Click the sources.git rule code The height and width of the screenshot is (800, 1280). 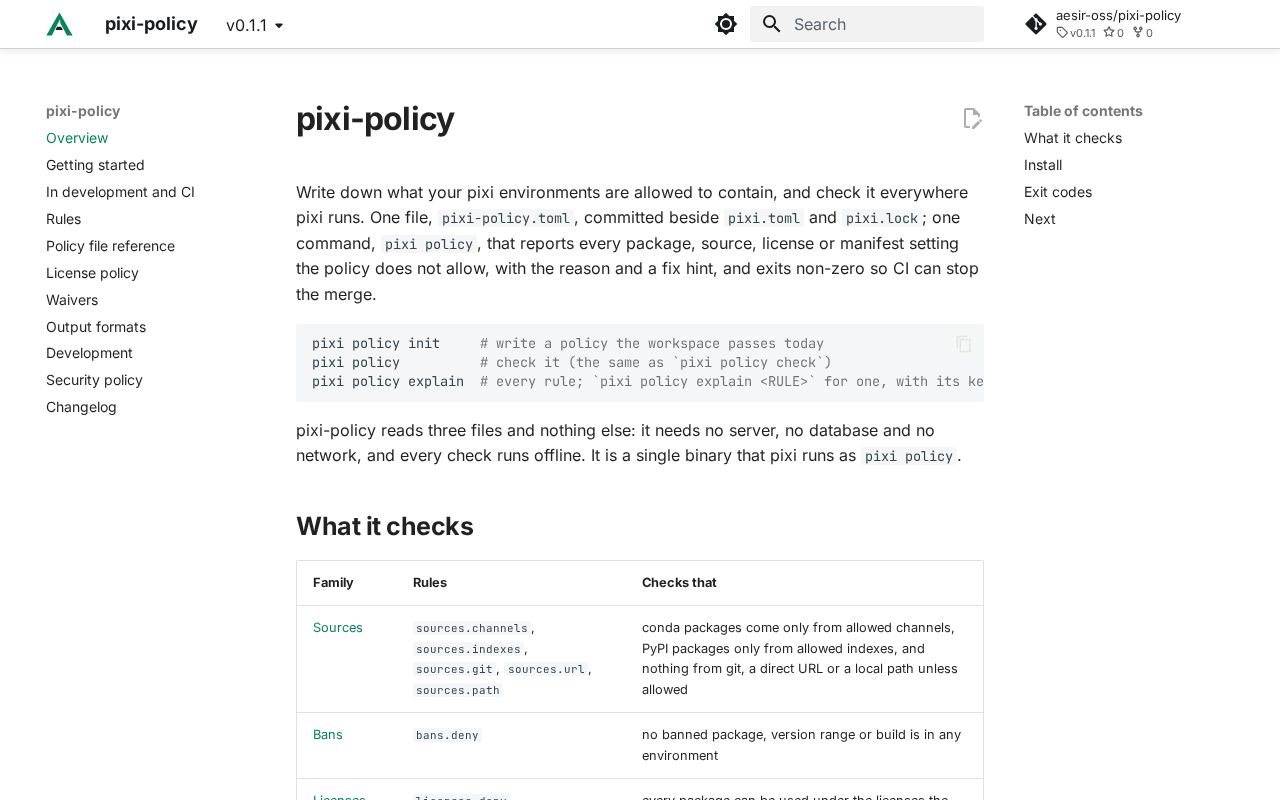455,669
